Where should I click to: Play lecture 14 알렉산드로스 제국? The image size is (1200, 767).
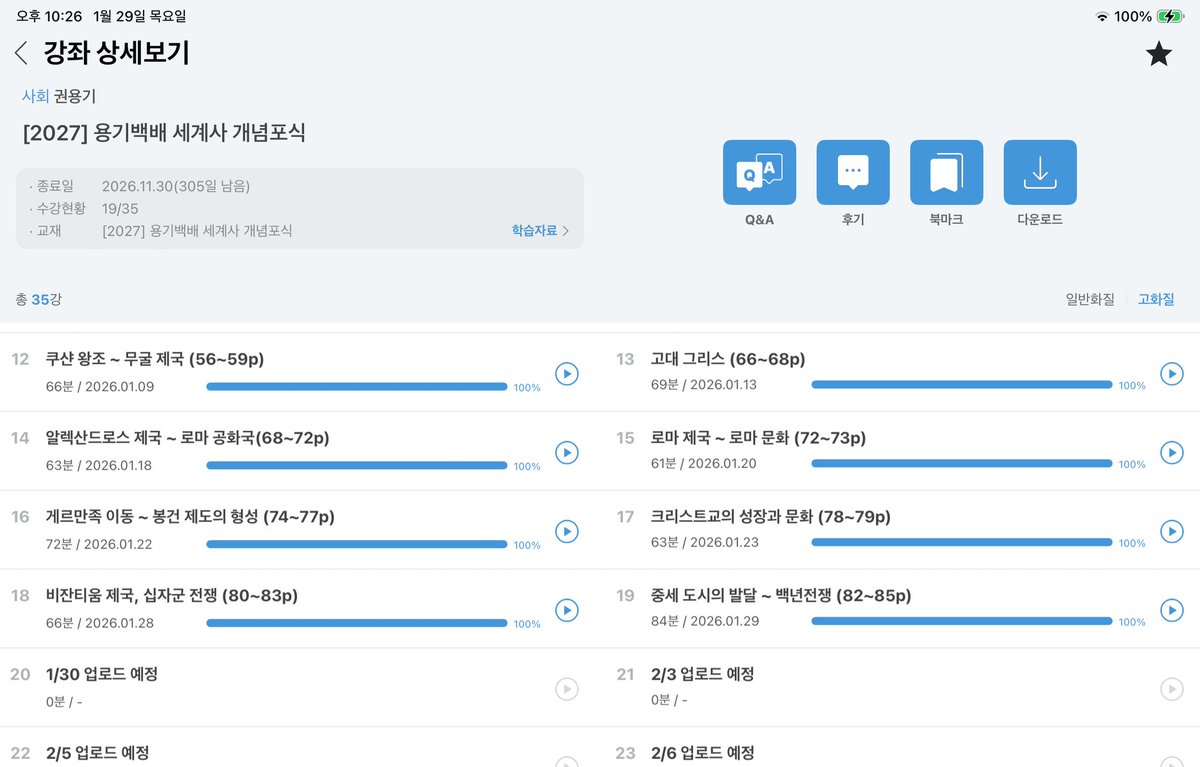[567, 453]
